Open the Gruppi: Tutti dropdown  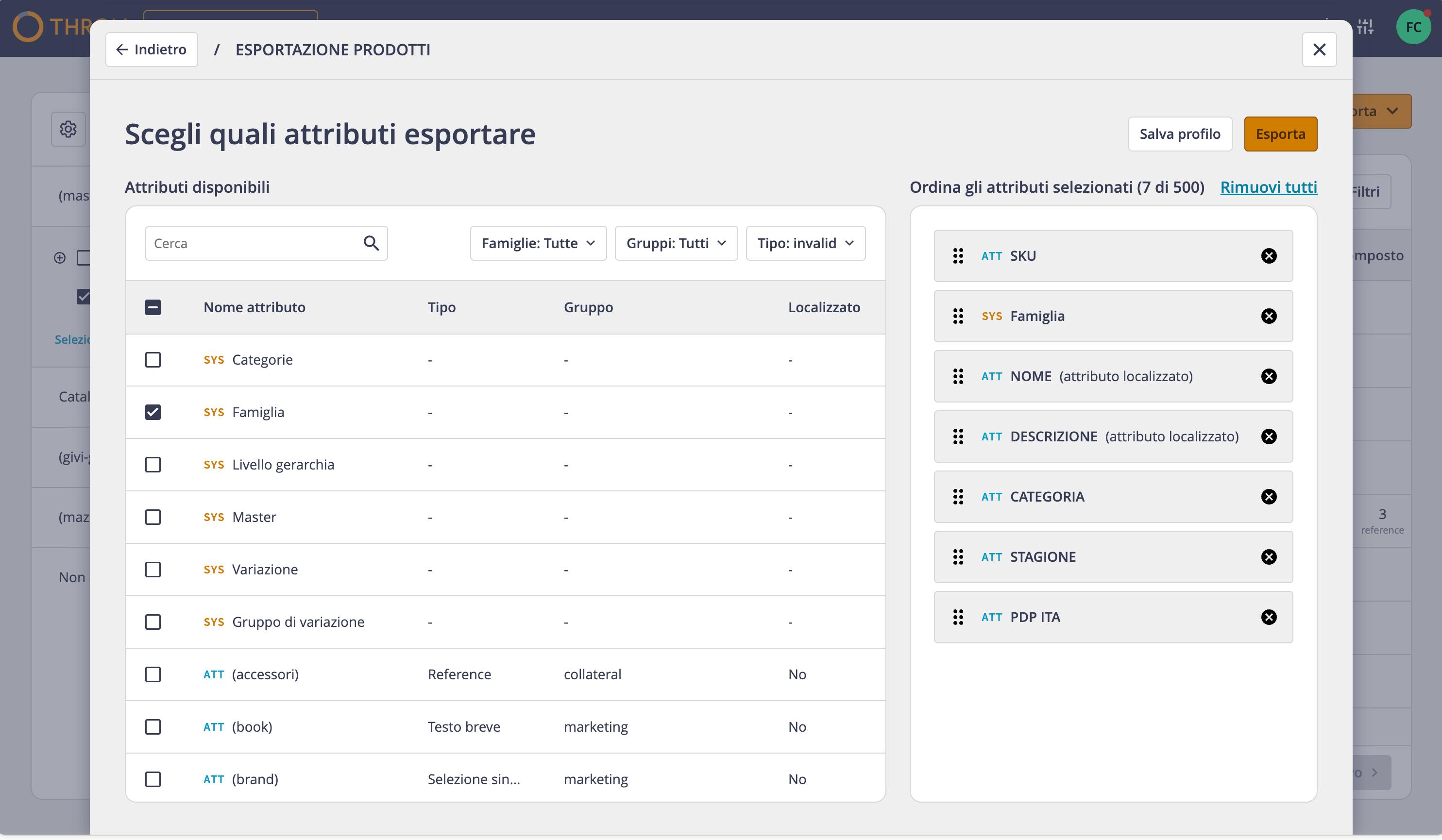coord(676,243)
